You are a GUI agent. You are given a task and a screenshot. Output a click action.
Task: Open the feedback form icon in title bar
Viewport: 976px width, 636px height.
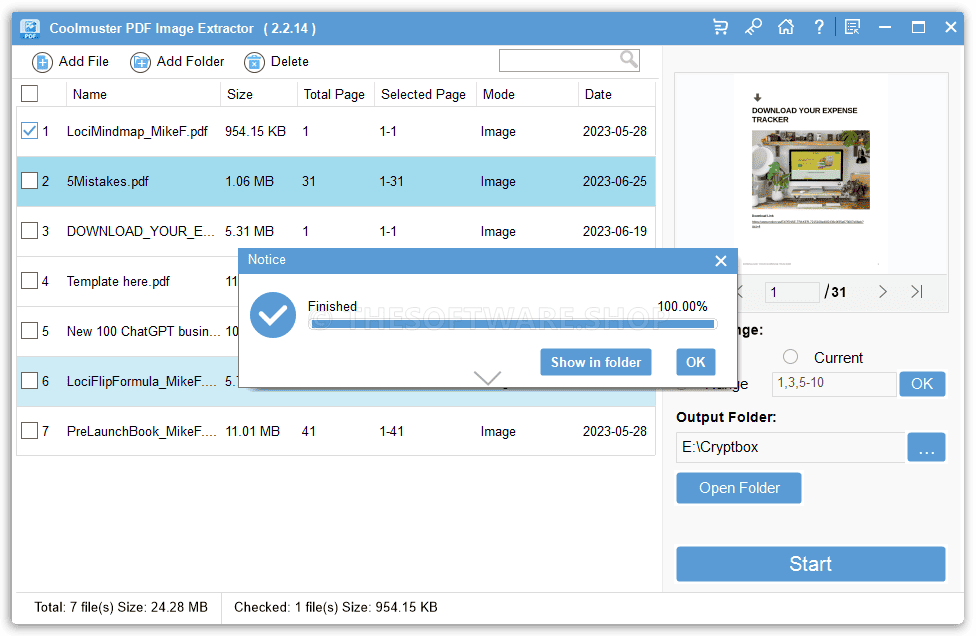click(x=852, y=27)
